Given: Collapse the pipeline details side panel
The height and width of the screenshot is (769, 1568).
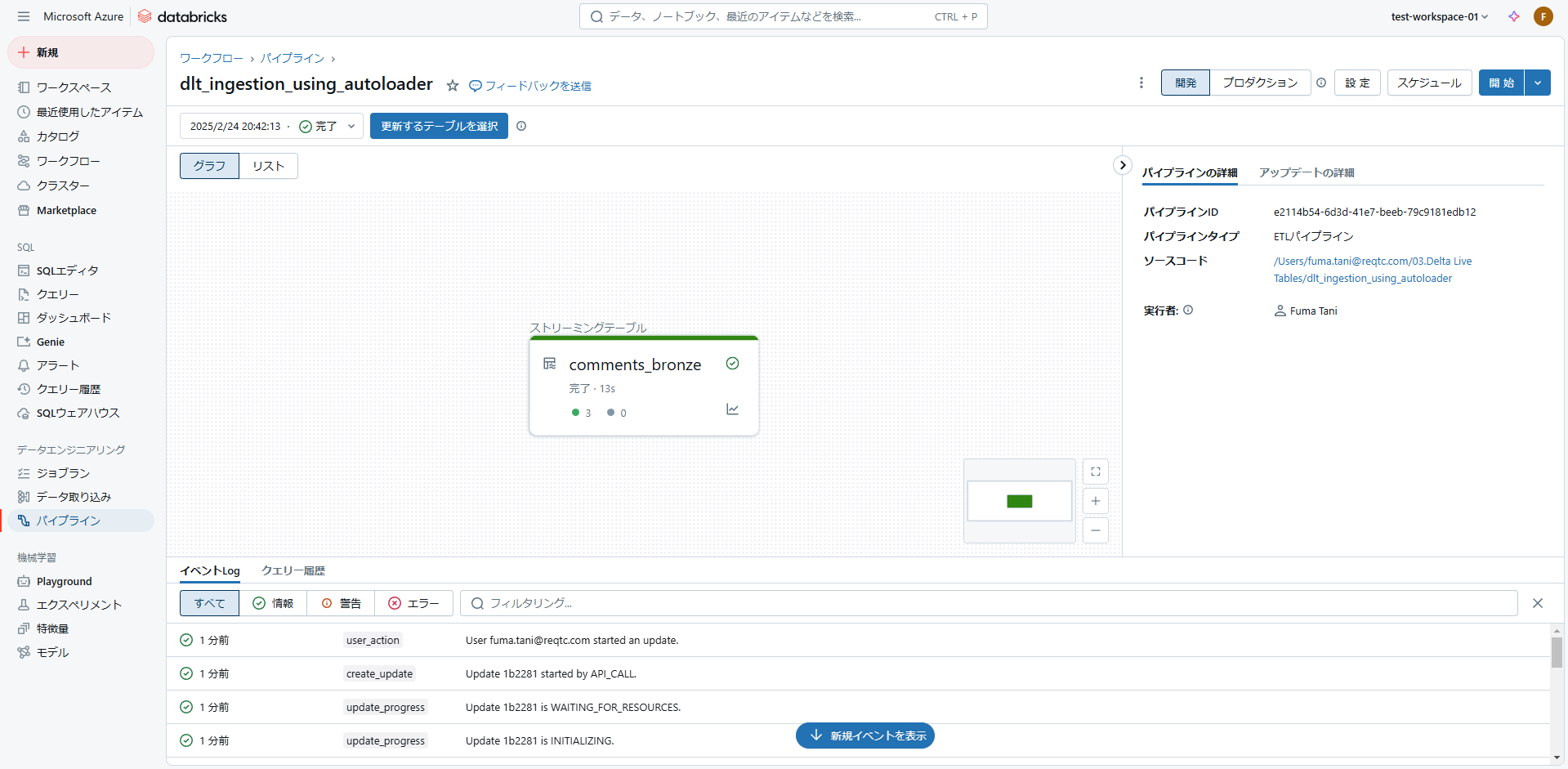Looking at the screenshot, I should pyautogui.click(x=1123, y=165).
